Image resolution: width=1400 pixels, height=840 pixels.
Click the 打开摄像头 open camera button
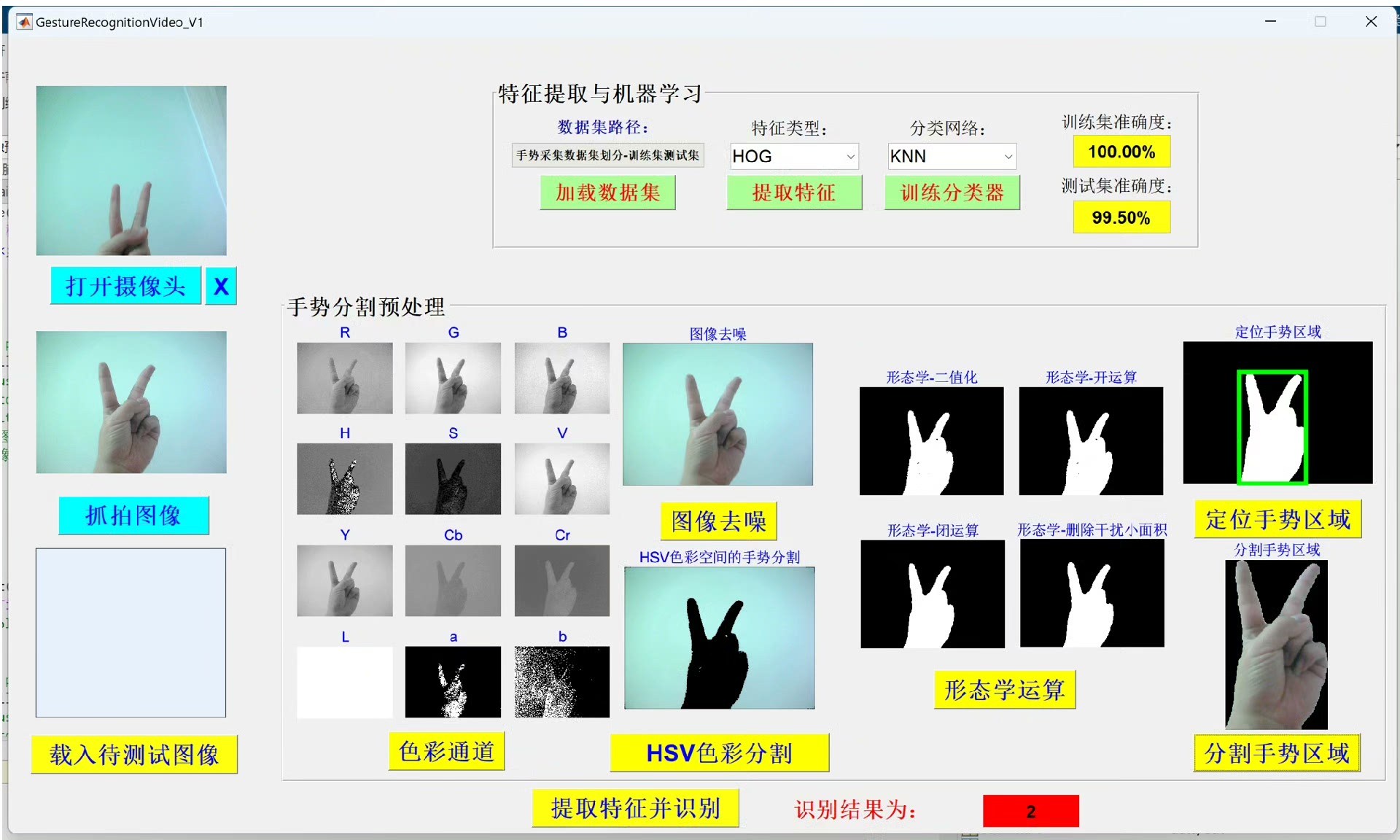click(125, 287)
